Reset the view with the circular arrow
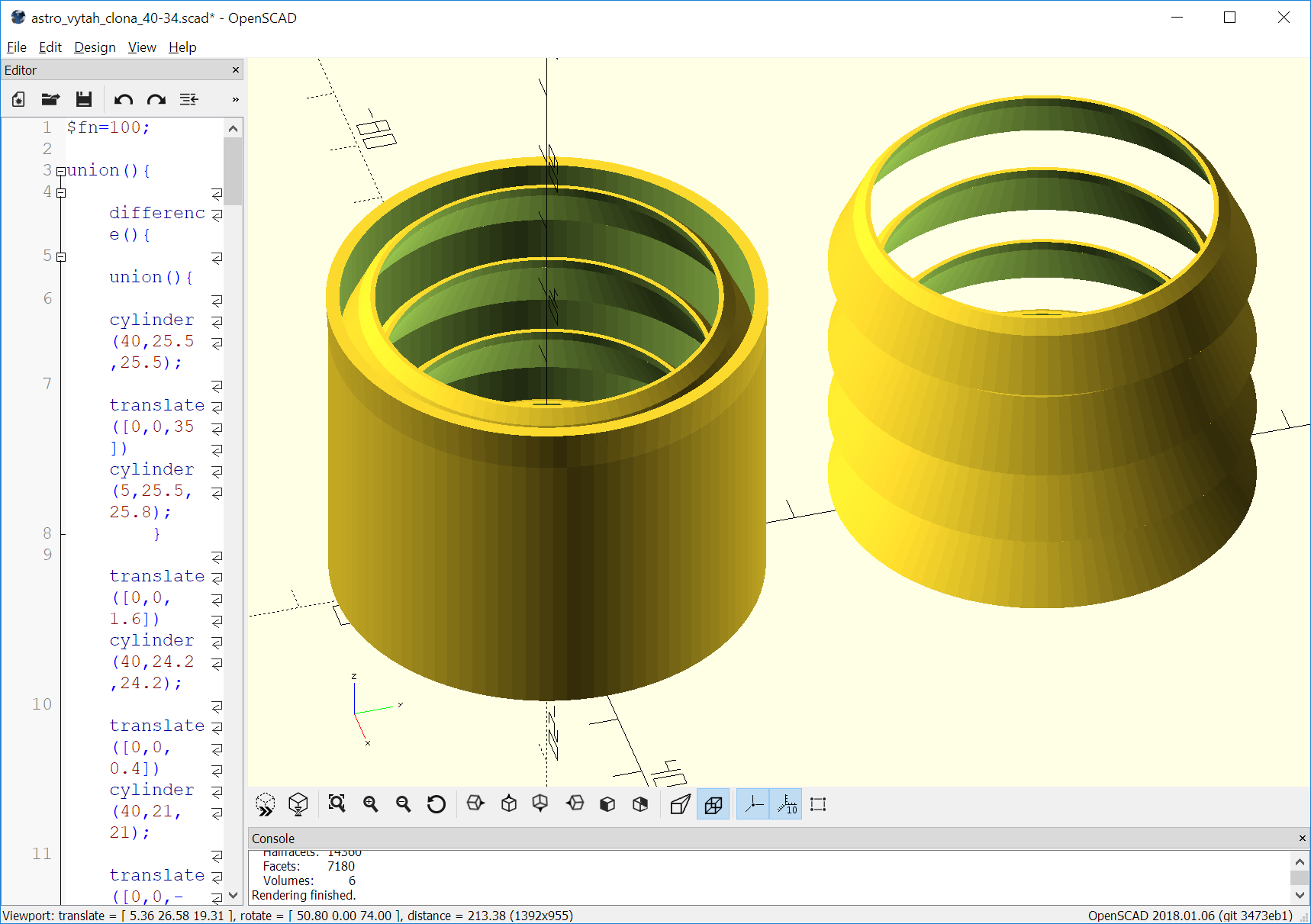1311x924 pixels. pos(436,804)
